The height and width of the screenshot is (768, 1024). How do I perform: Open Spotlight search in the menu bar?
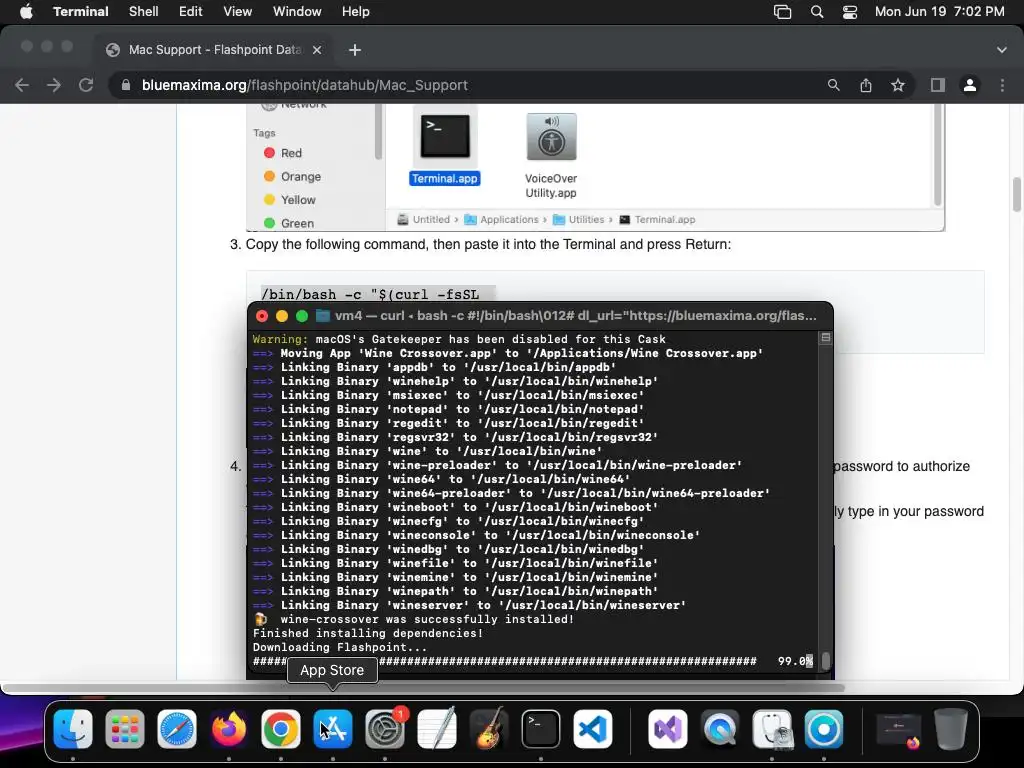pos(816,12)
